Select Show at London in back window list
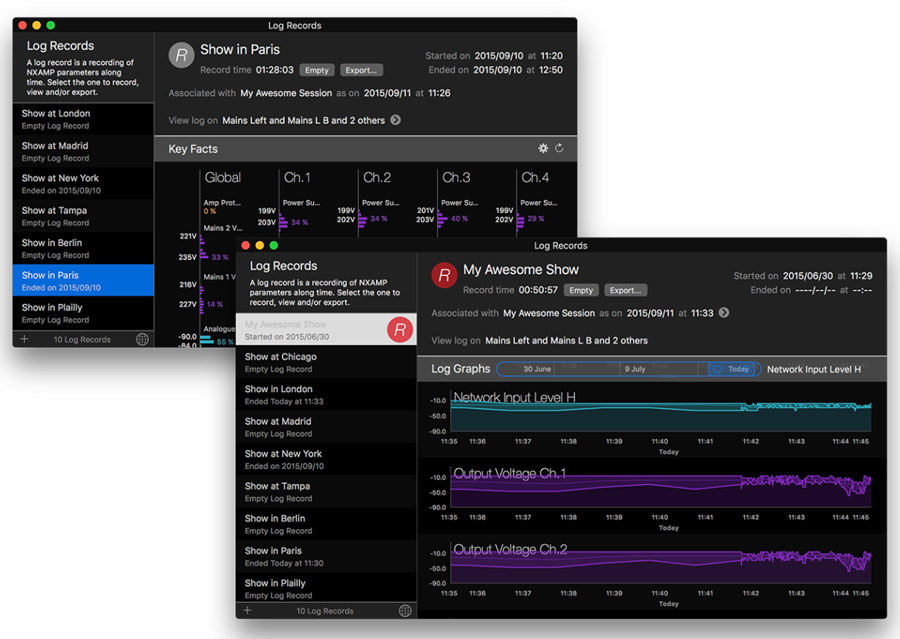Screen dimensions: 900x639 coord(83,119)
